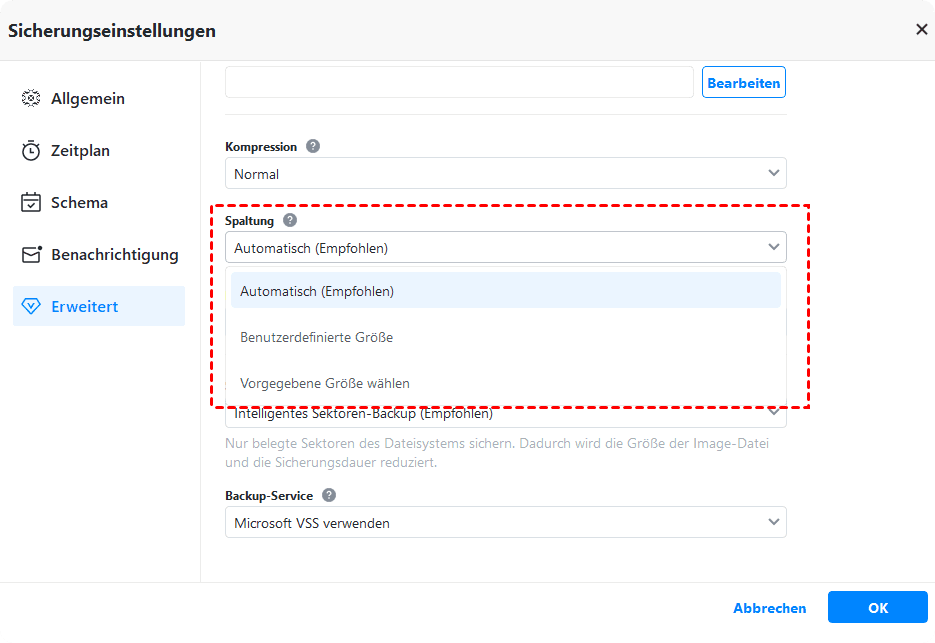Switch to the Zeitplan tab label

pyautogui.click(x=80, y=151)
